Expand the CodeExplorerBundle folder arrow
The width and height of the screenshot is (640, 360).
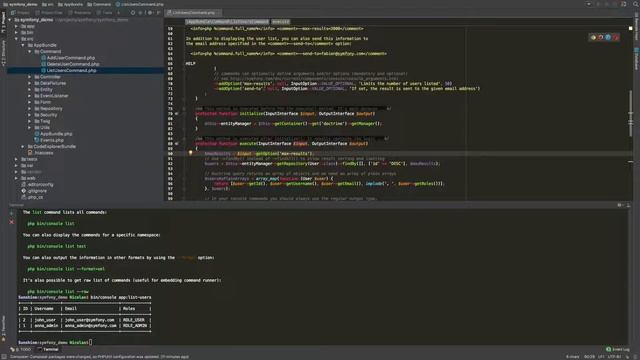pyautogui.click(x=23, y=147)
